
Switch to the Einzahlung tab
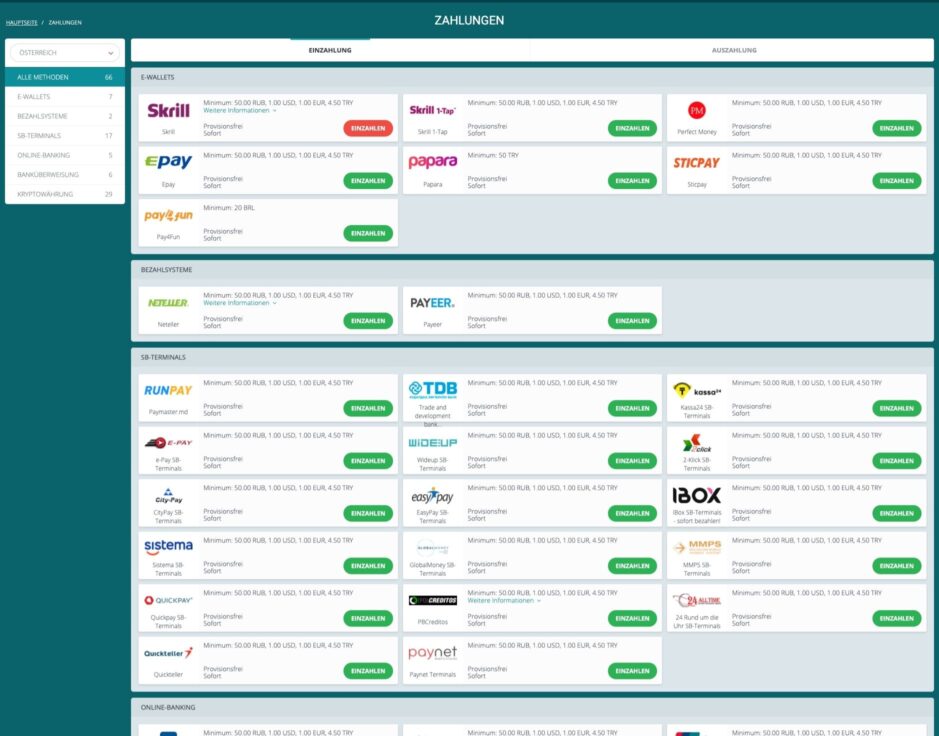coord(330,50)
